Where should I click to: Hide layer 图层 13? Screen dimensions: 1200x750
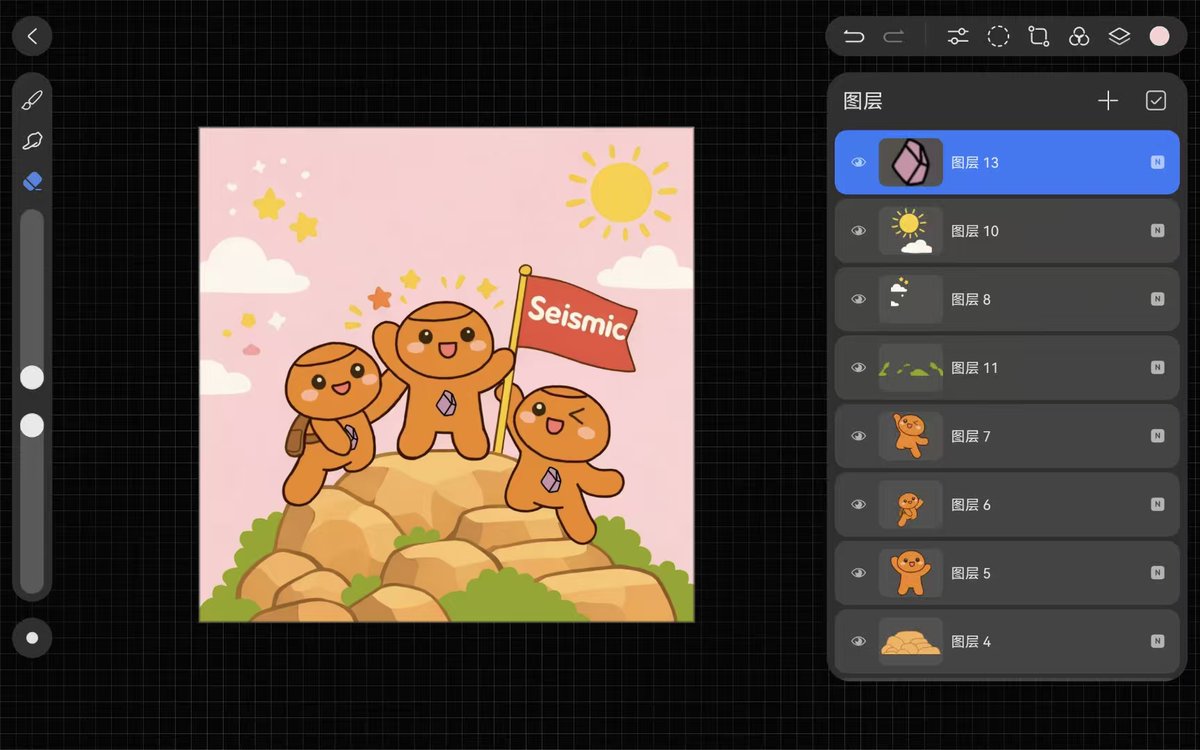(858, 162)
